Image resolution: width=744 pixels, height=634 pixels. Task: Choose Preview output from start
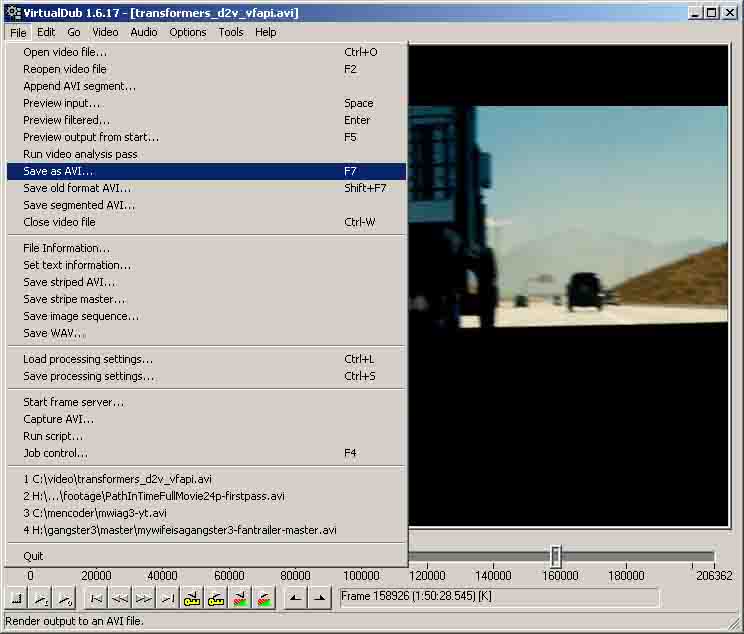click(206, 137)
